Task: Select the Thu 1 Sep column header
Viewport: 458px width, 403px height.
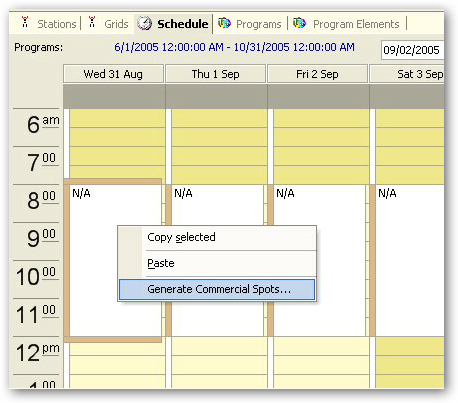Action: click(215, 74)
